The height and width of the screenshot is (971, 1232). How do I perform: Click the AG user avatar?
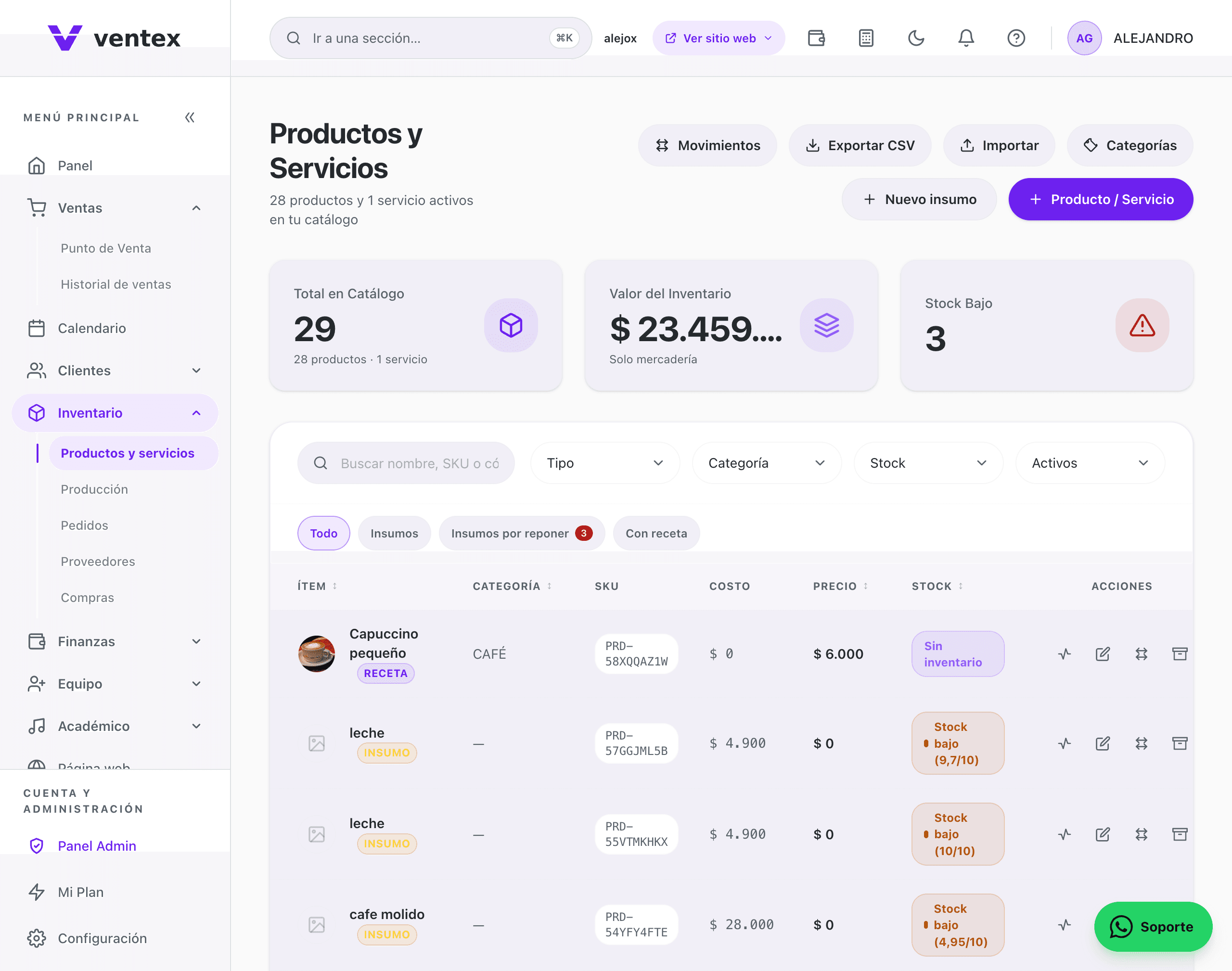coord(1084,38)
